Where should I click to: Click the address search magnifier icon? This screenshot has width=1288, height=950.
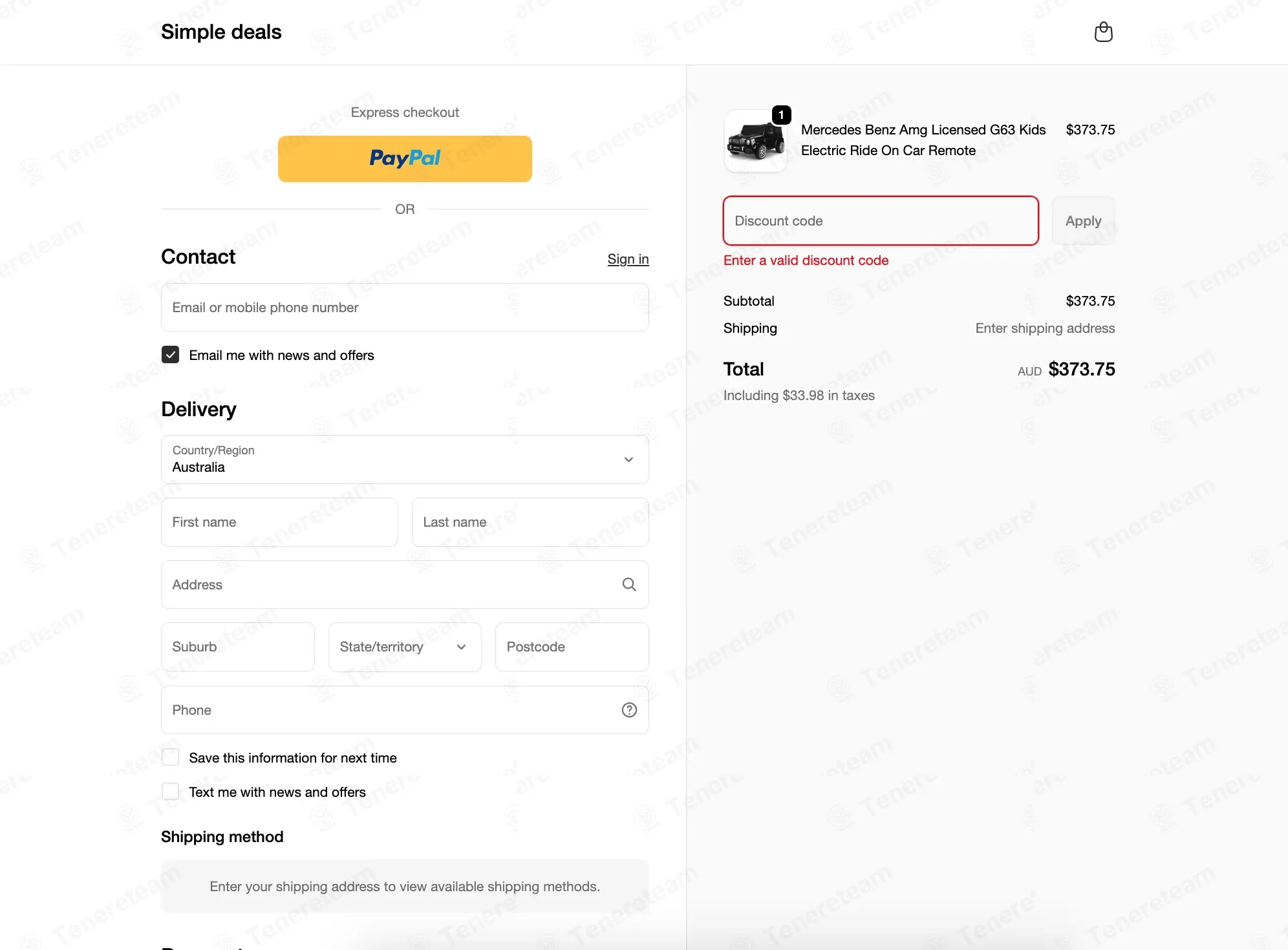(629, 584)
